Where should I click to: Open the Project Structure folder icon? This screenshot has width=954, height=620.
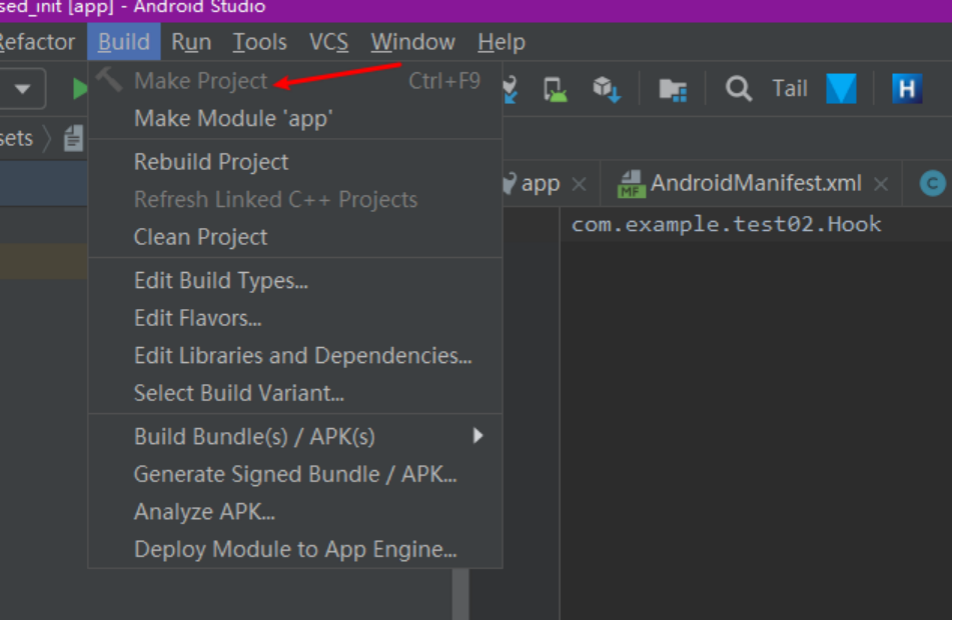point(673,90)
